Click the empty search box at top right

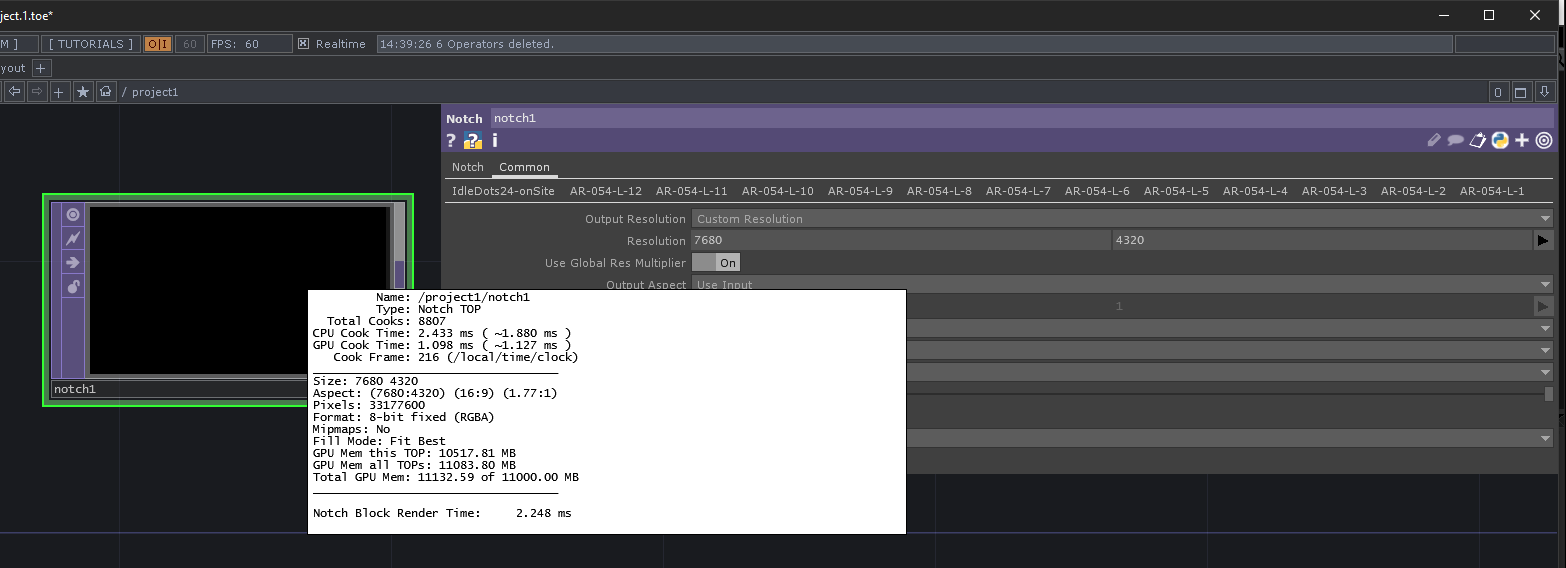point(1503,44)
